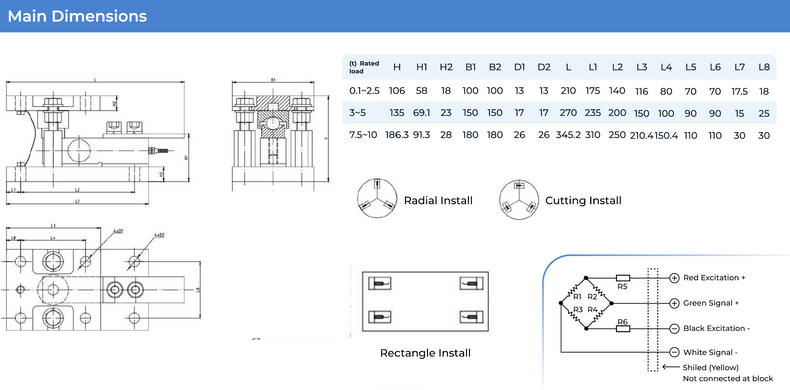The height and width of the screenshot is (390, 790).
Task: Click the Cutting Install label
Action: point(583,201)
